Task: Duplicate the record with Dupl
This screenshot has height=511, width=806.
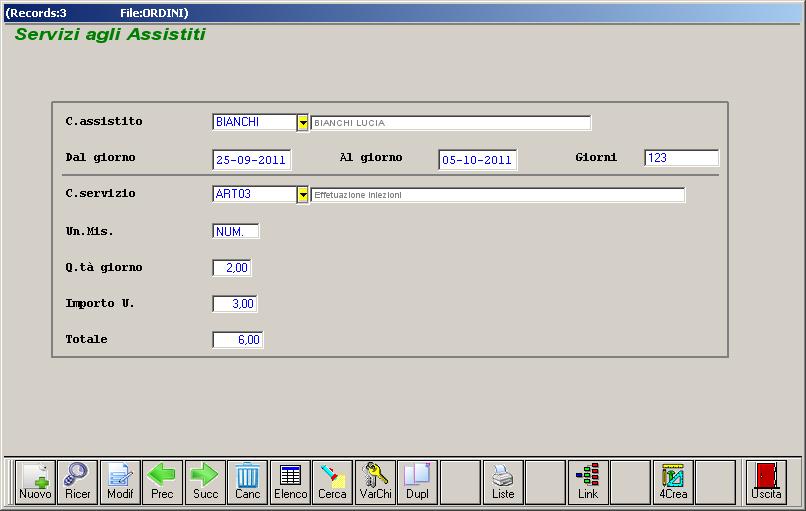Action: click(x=417, y=482)
